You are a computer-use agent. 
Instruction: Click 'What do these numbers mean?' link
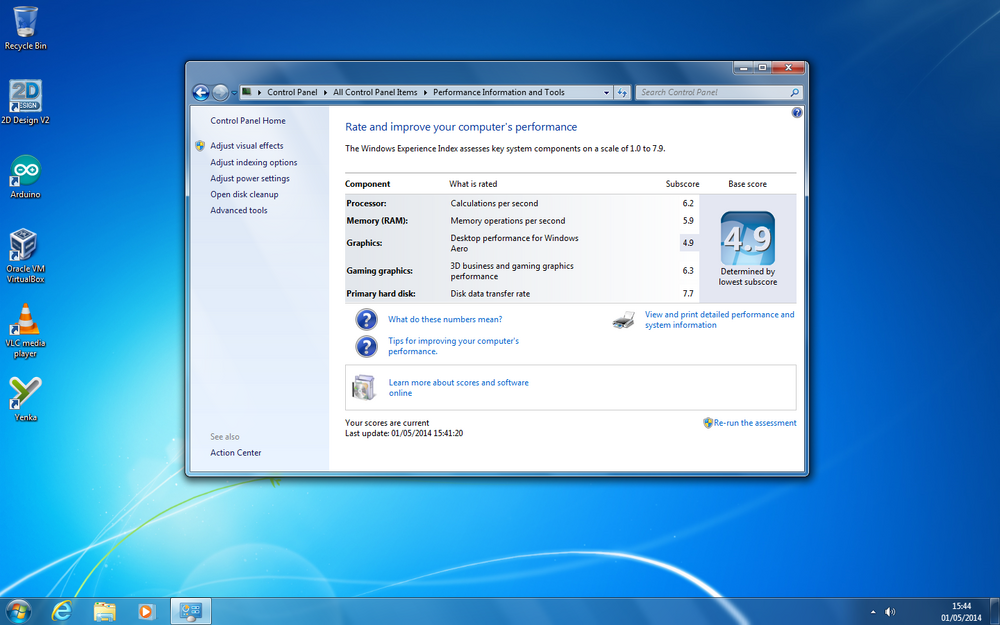445,320
